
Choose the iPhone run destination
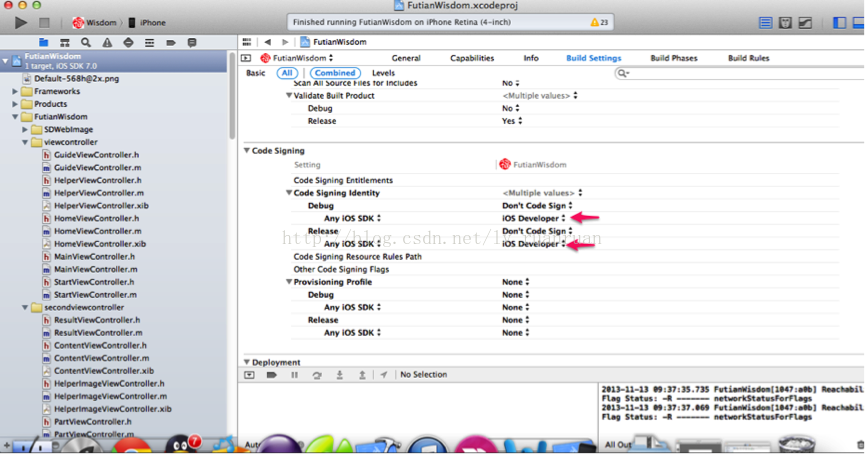pyautogui.click(x=147, y=23)
